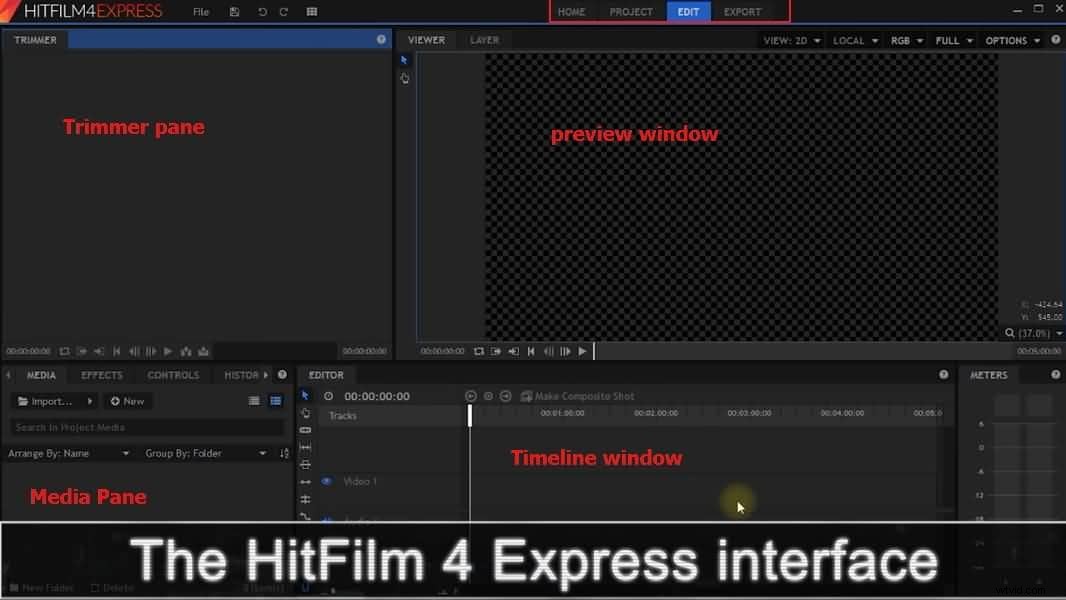Image resolution: width=1066 pixels, height=600 pixels.
Task: Select the arrow Select tool in timeline toolbar
Action: tap(306, 396)
